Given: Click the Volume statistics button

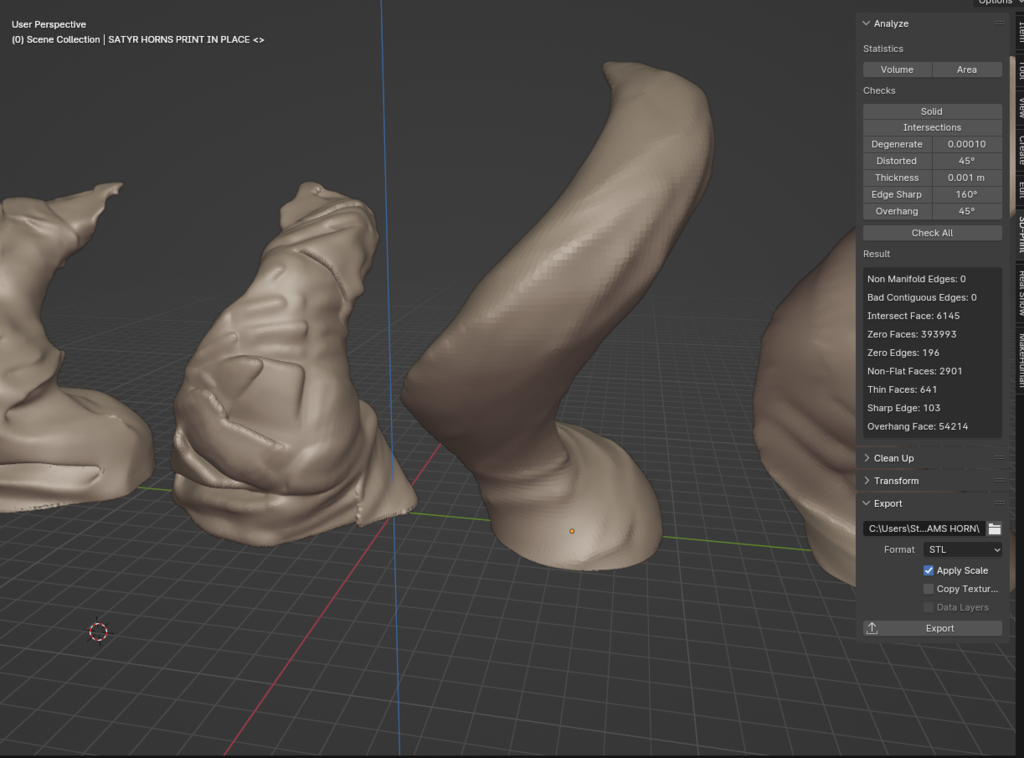Looking at the screenshot, I should (x=897, y=70).
